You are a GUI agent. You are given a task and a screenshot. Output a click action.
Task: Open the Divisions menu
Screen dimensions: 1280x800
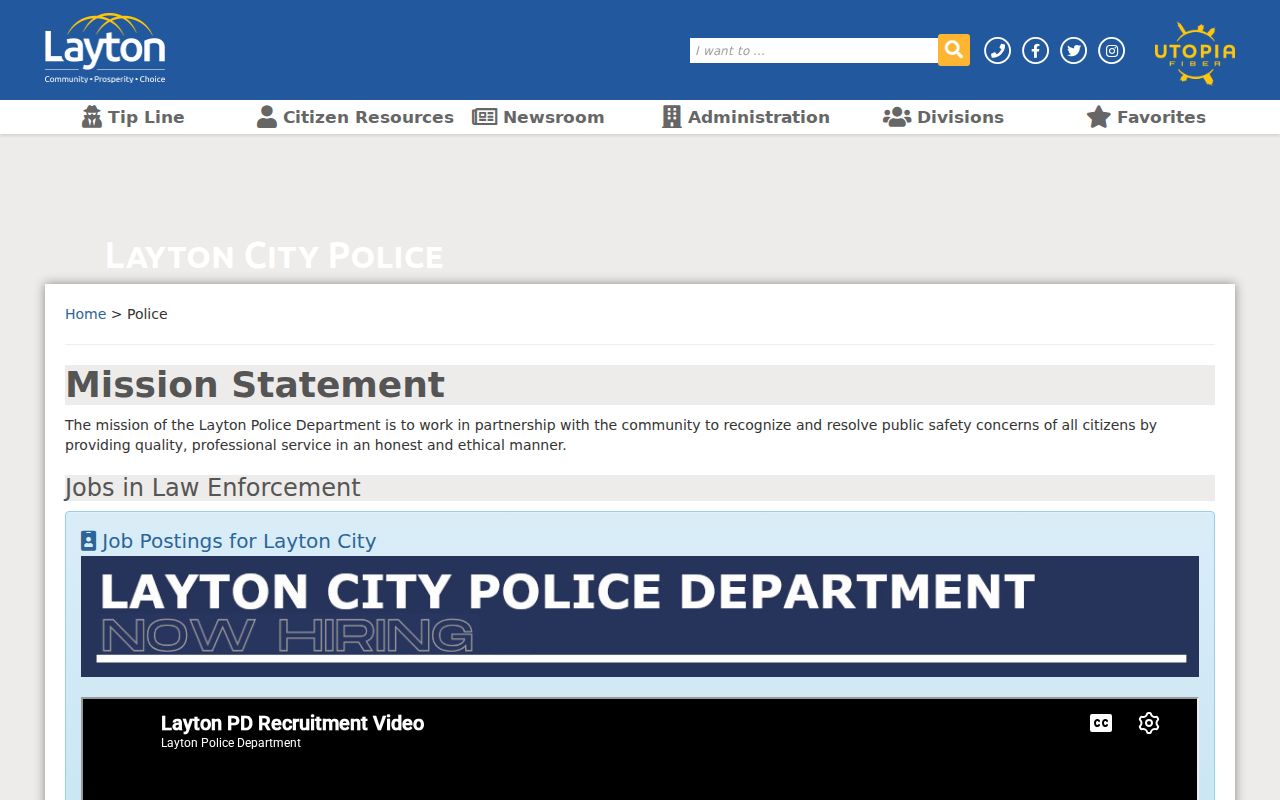(x=943, y=117)
